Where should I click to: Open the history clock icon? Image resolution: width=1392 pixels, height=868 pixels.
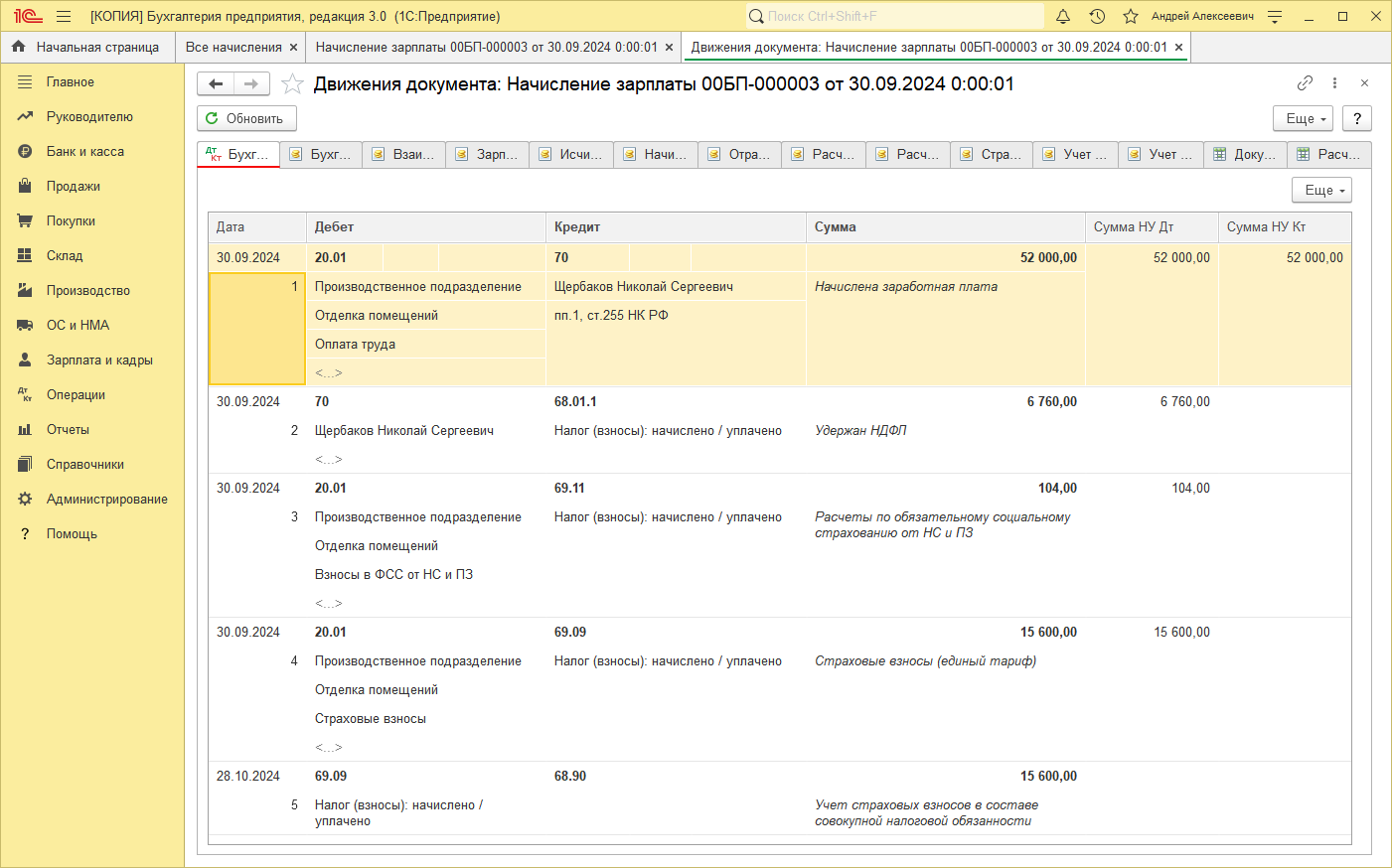point(1097,16)
